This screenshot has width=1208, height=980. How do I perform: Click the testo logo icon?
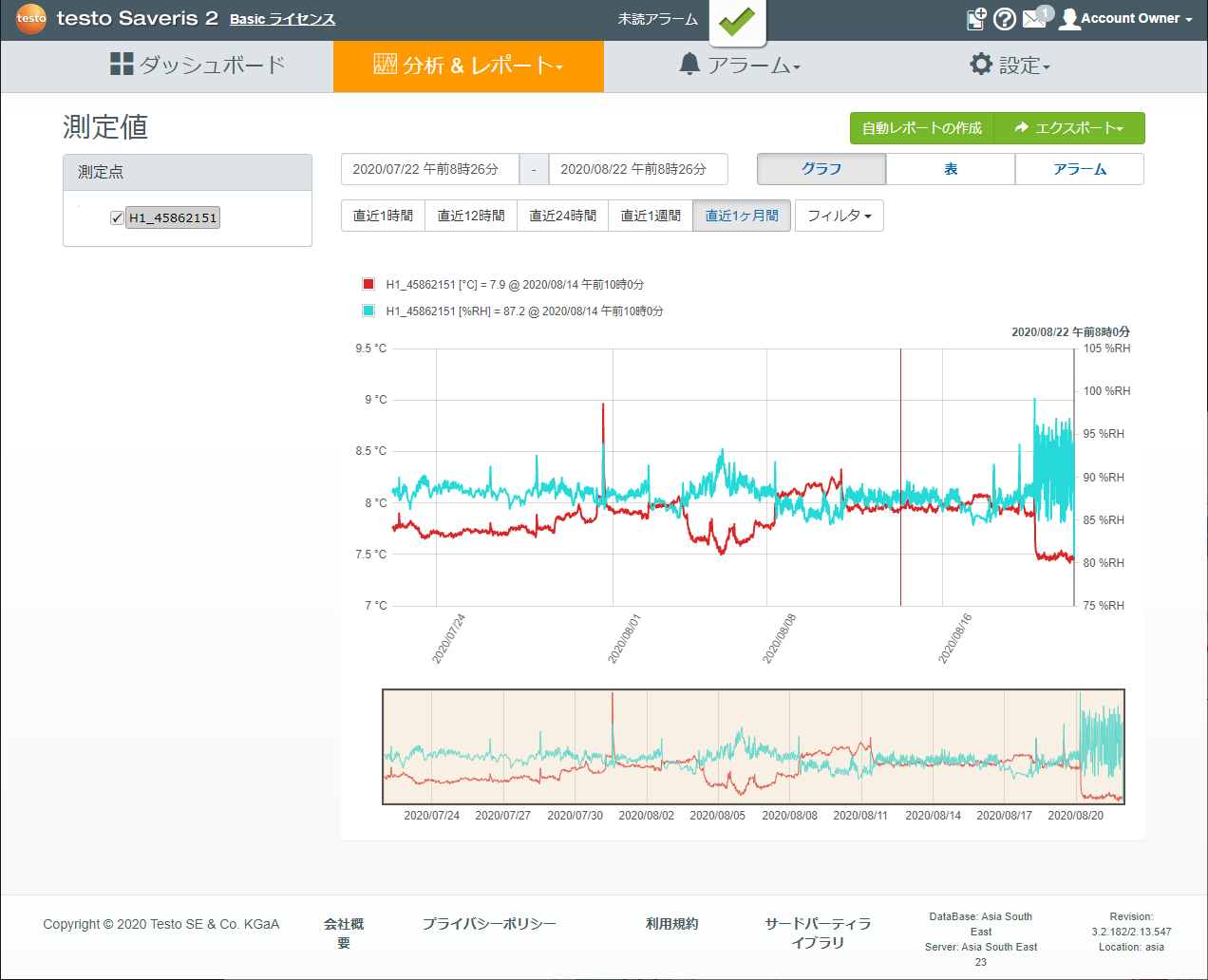(x=31, y=18)
